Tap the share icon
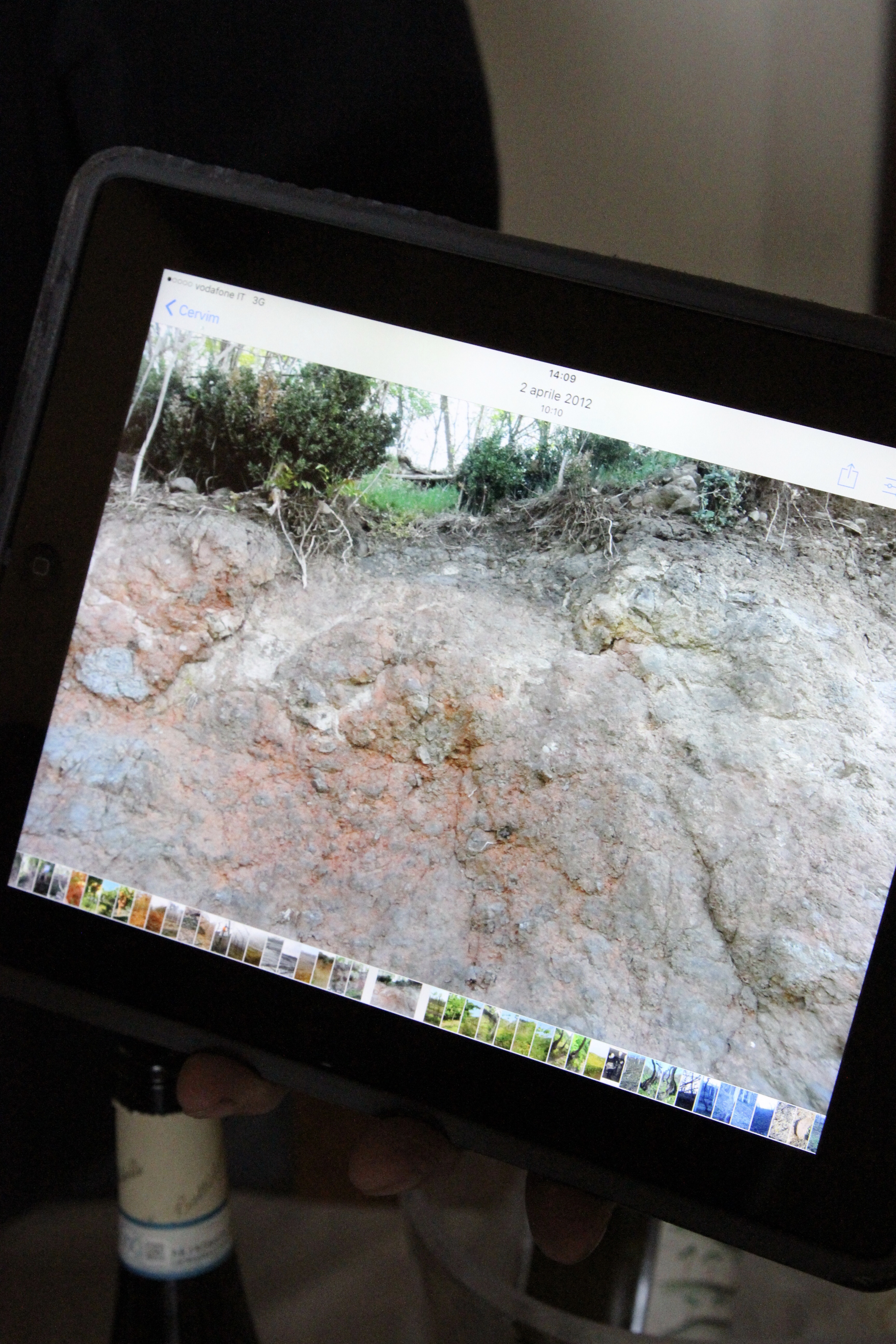 [849, 475]
